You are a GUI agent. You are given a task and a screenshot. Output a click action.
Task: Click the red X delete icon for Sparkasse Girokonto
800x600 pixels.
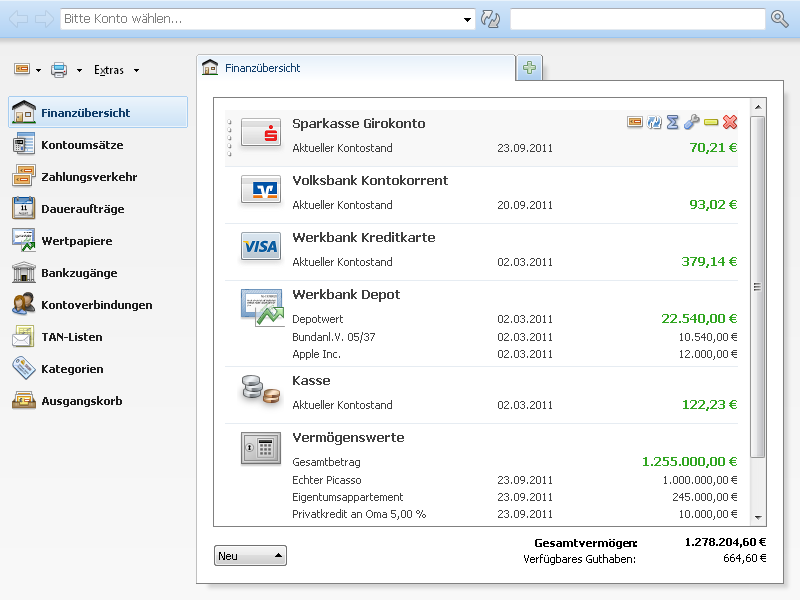click(730, 122)
